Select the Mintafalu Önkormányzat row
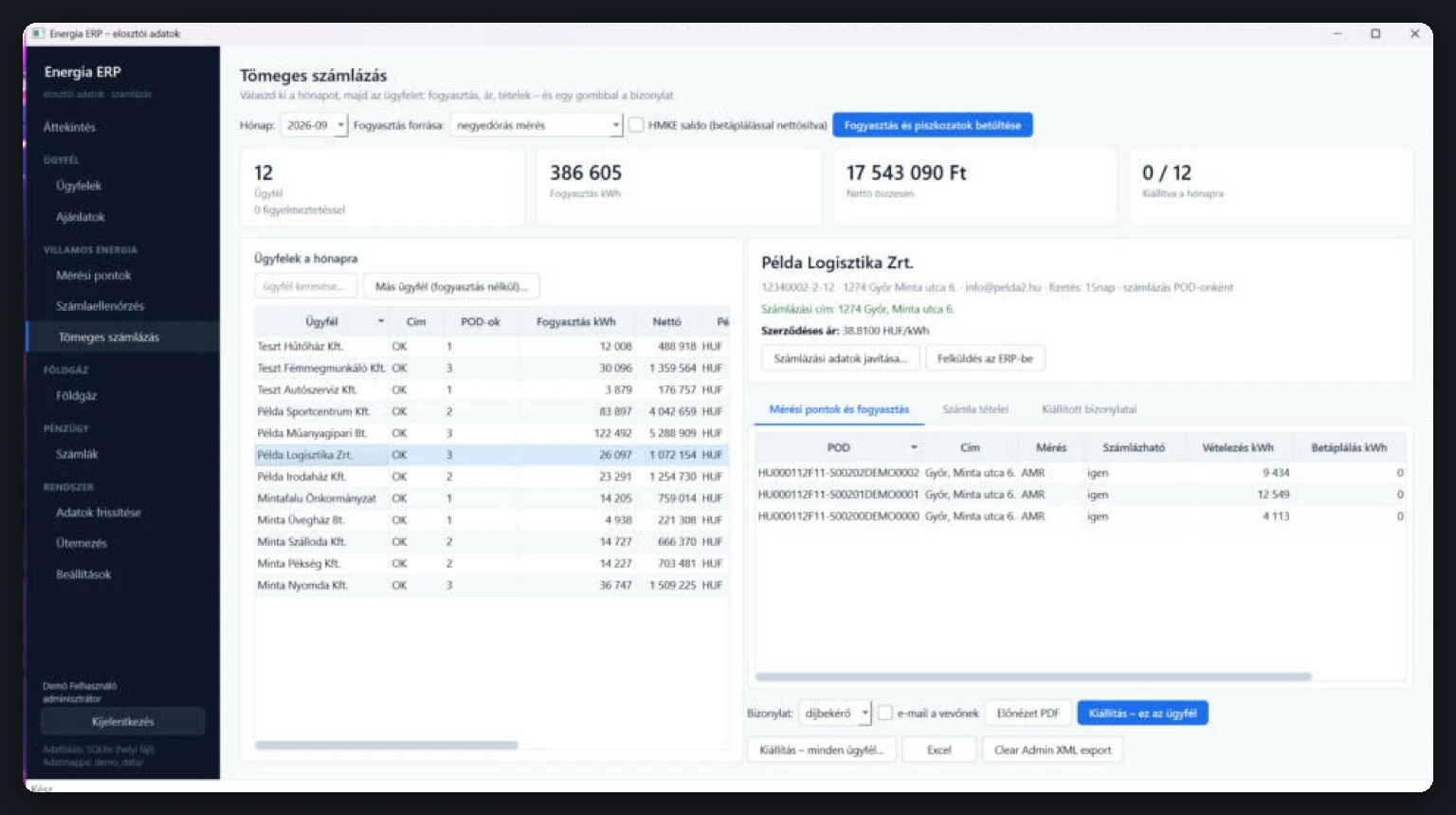The image size is (1456, 815). pos(491,498)
